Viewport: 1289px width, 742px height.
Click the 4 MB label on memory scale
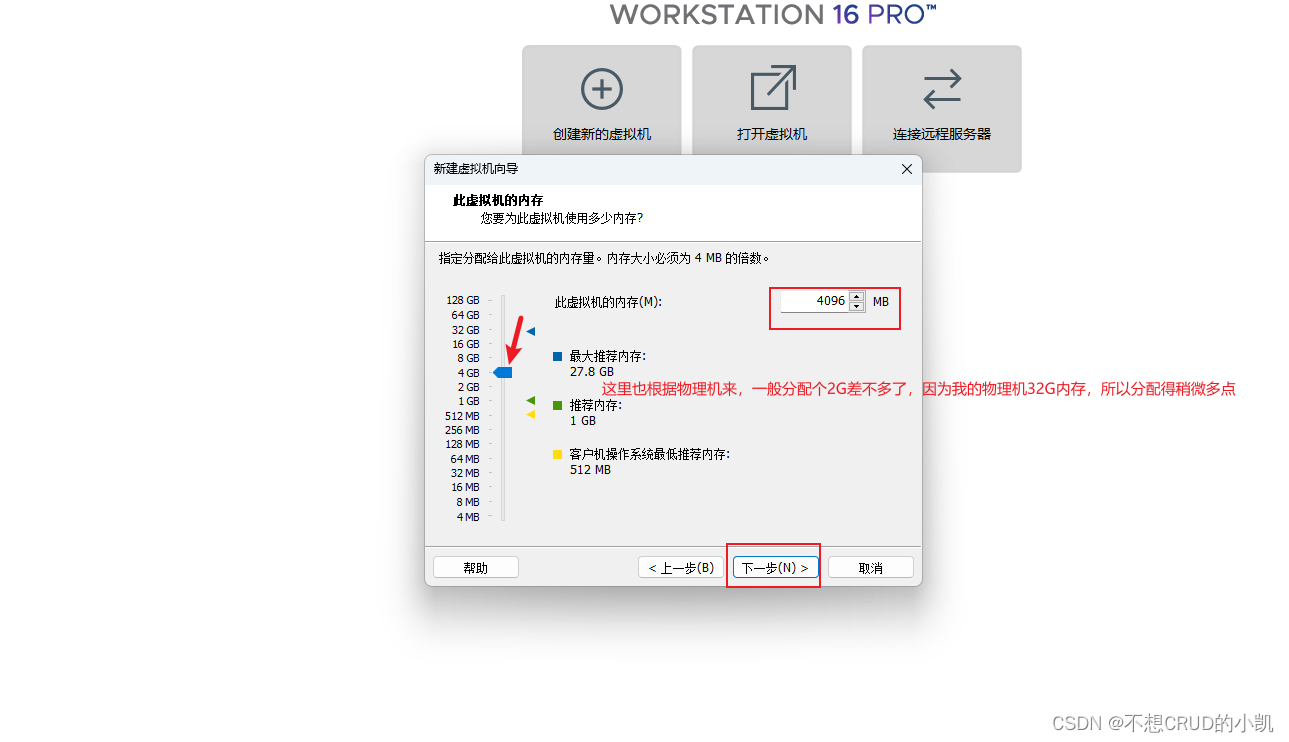tap(468, 517)
